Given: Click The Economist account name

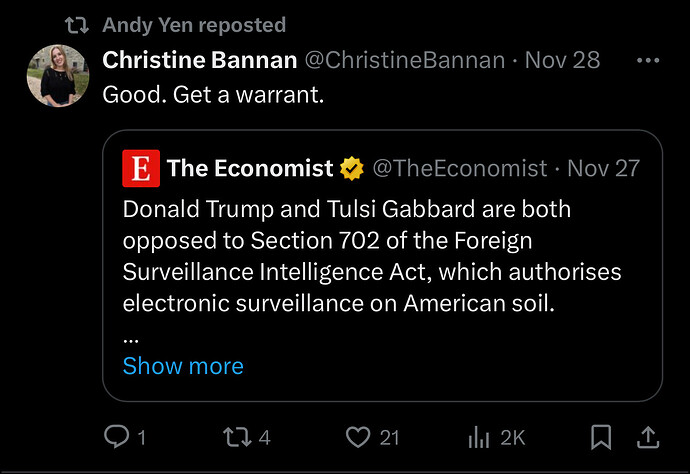Looking at the screenshot, I should click(x=250, y=168).
